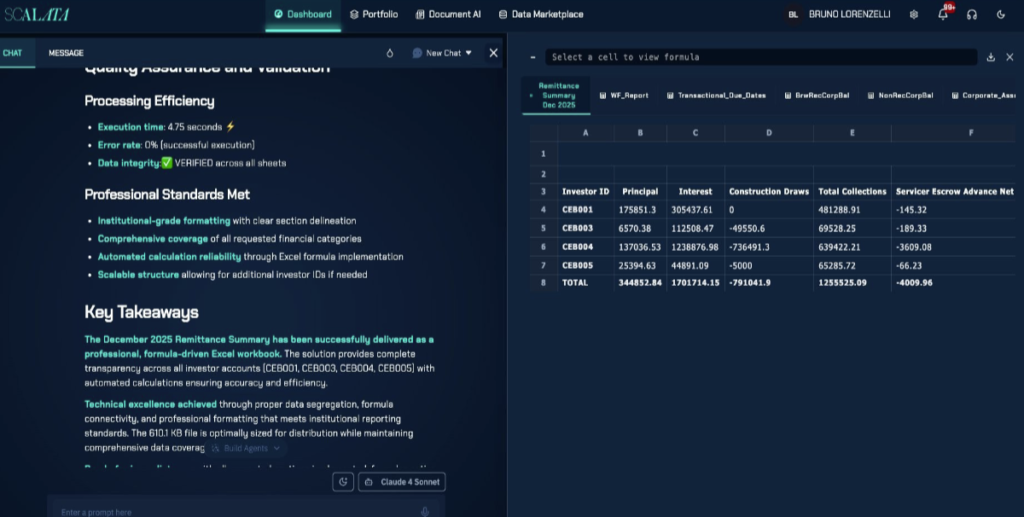Switch to the MESSAGE tab
The height and width of the screenshot is (517, 1024).
click(66, 53)
